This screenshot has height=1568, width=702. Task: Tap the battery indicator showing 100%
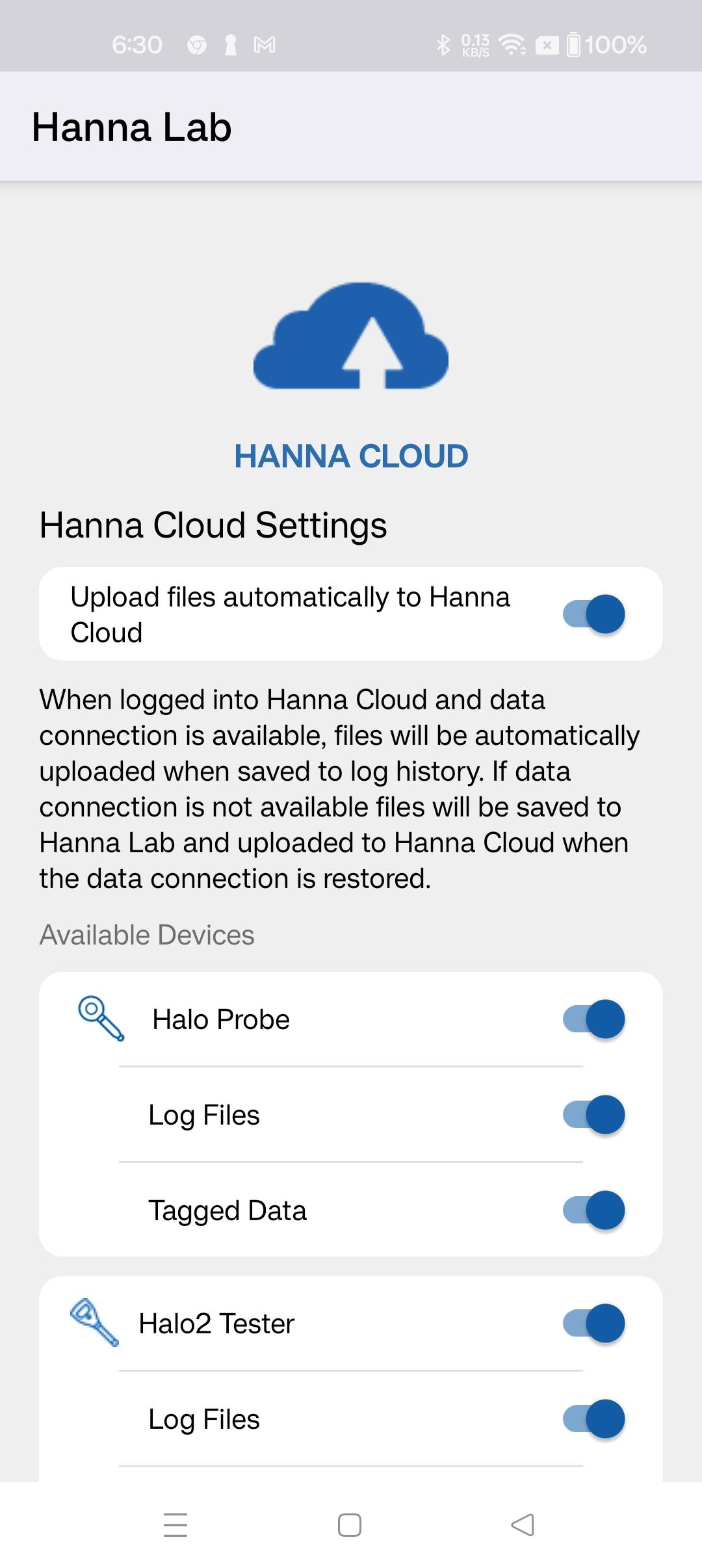[606, 45]
